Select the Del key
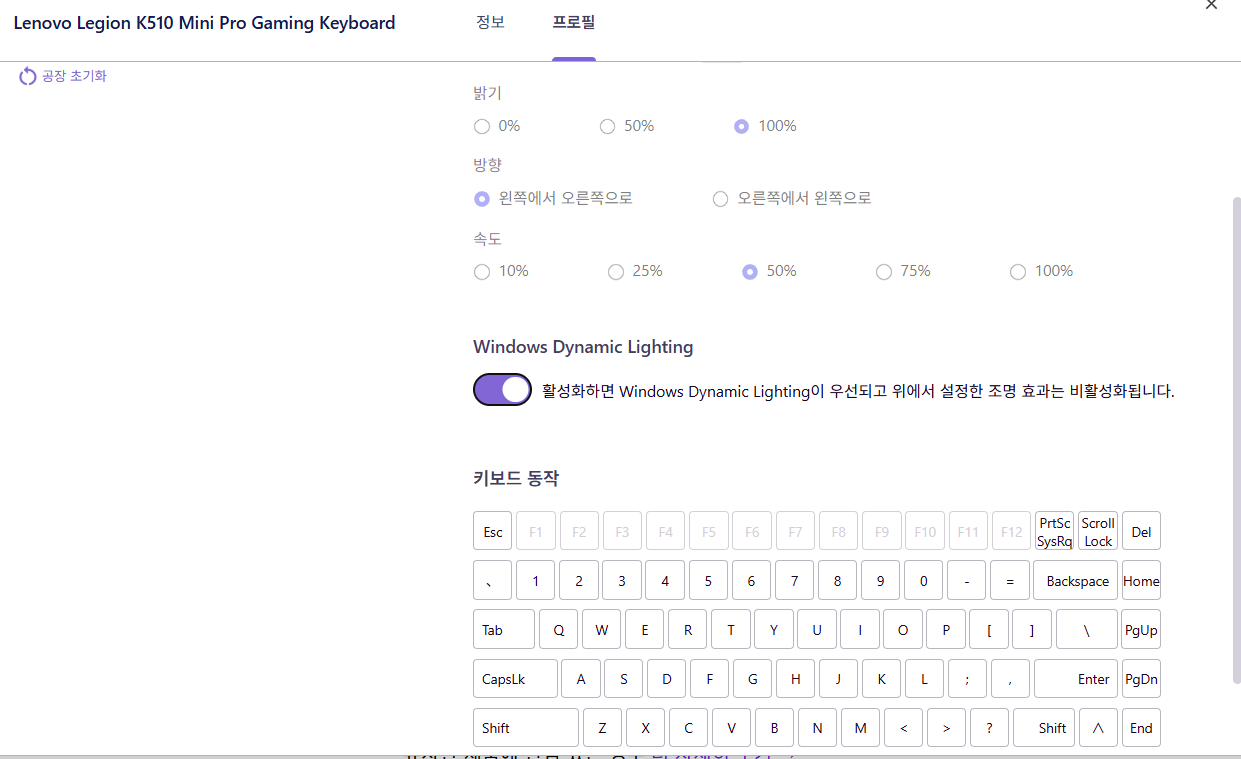The image size is (1241, 759). pos(1141,531)
